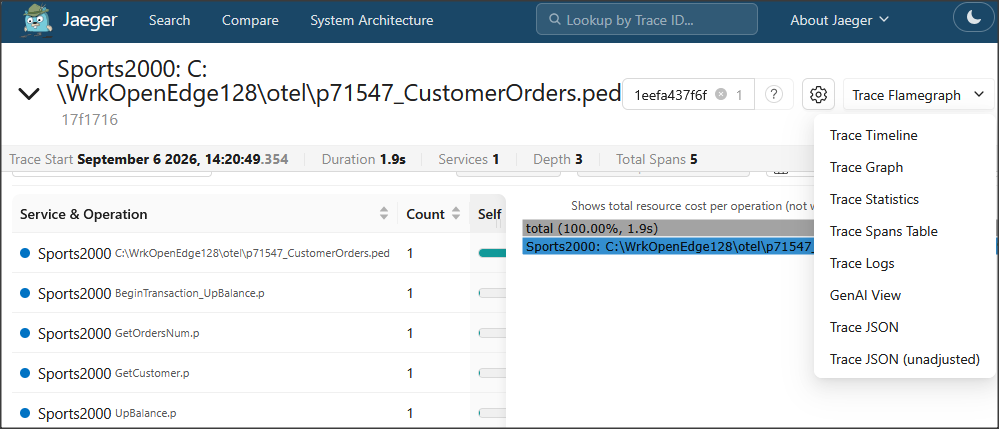This screenshot has width=999, height=429.
Task: Clear the trace search text with x icon
Action: 721,94
